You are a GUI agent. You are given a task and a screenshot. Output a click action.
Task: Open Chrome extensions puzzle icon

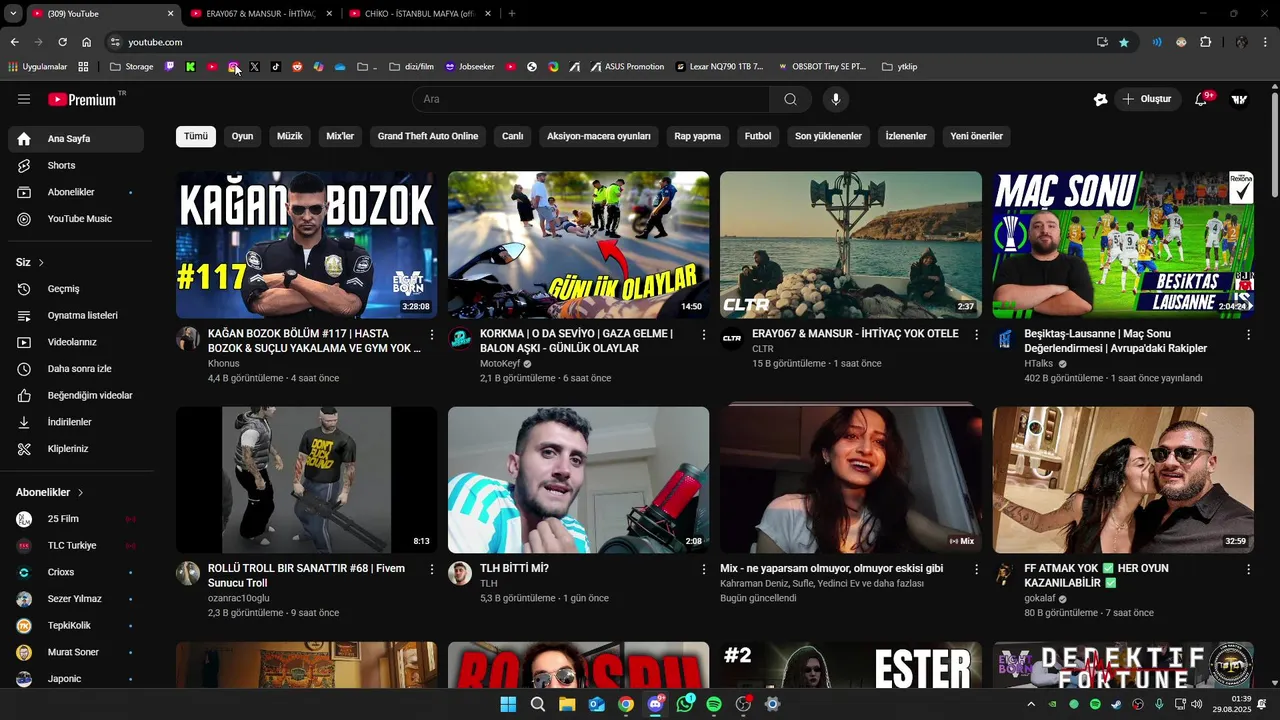click(1205, 42)
